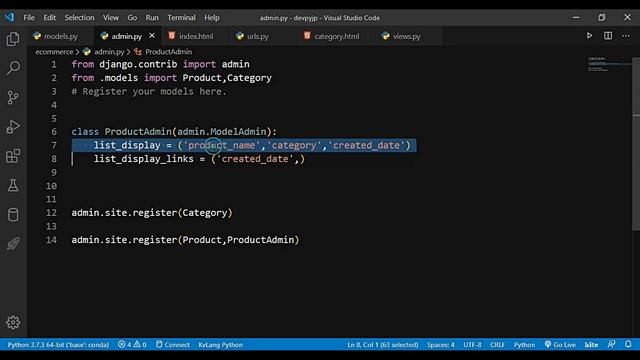Screen dimensions: 640x360
Task: Open notifications bell in status bar
Action: 628,344
